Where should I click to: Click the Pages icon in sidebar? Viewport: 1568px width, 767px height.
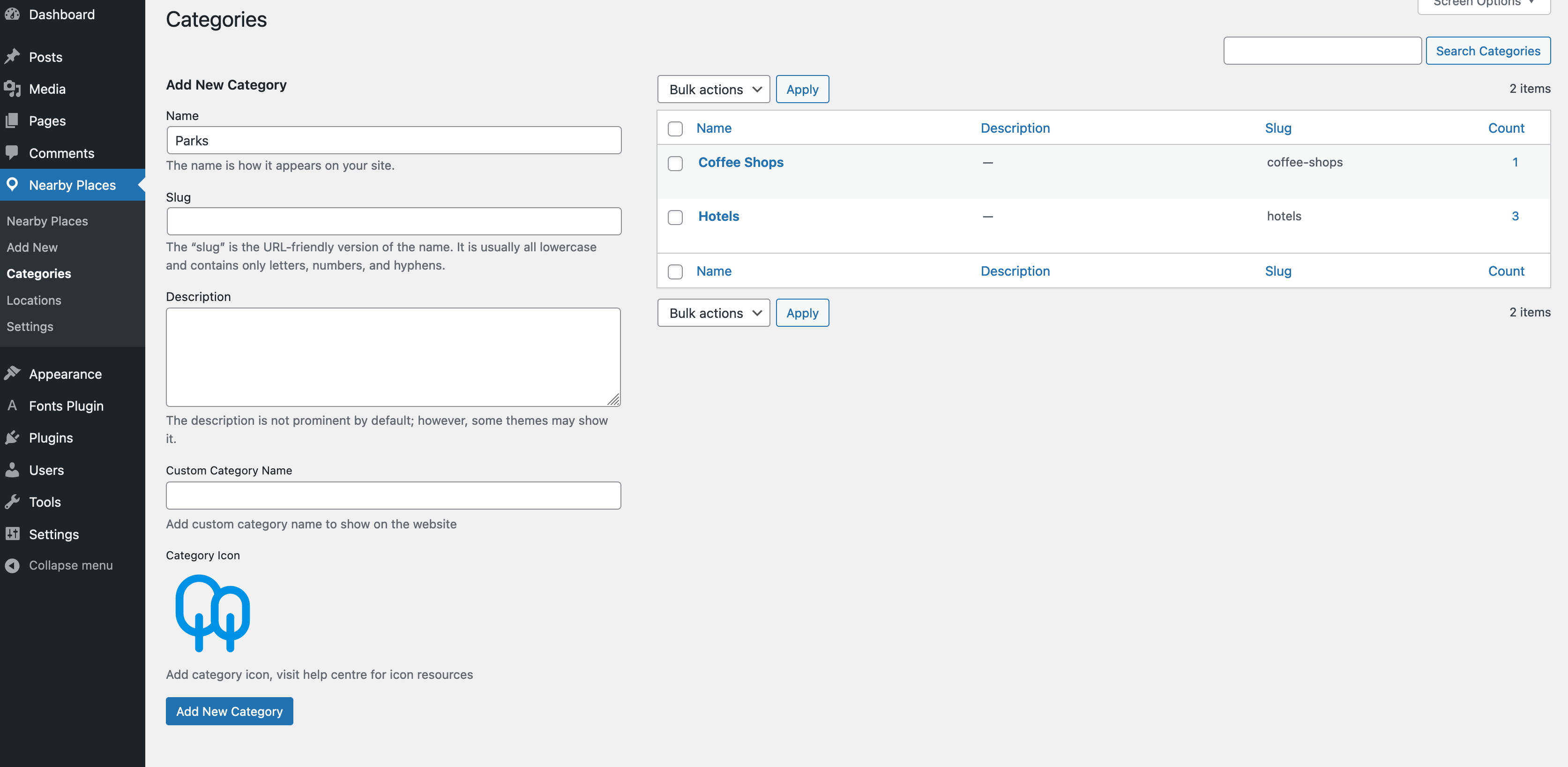(x=12, y=120)
